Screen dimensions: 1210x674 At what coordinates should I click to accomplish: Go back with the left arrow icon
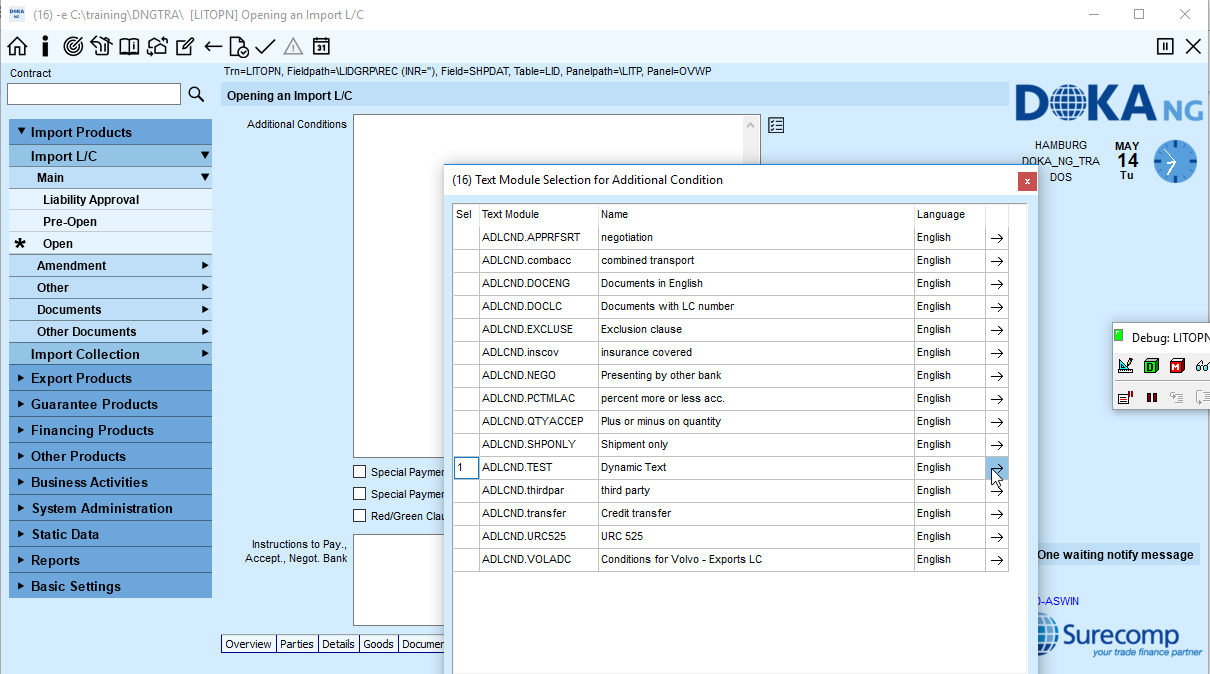tap(212, 46)
